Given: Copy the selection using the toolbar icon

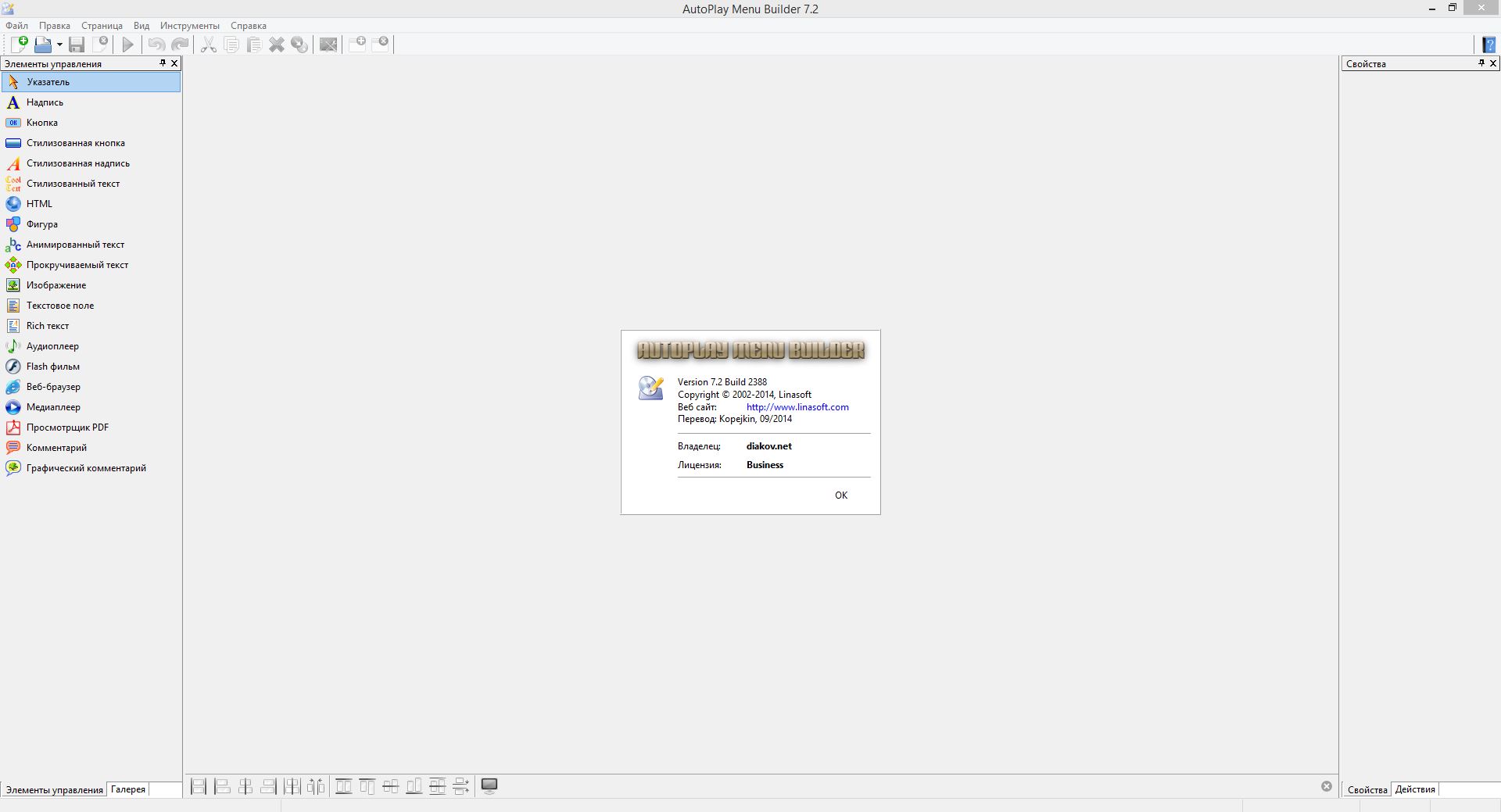Looking at the screenshot, I should click(x=231, y=45).
